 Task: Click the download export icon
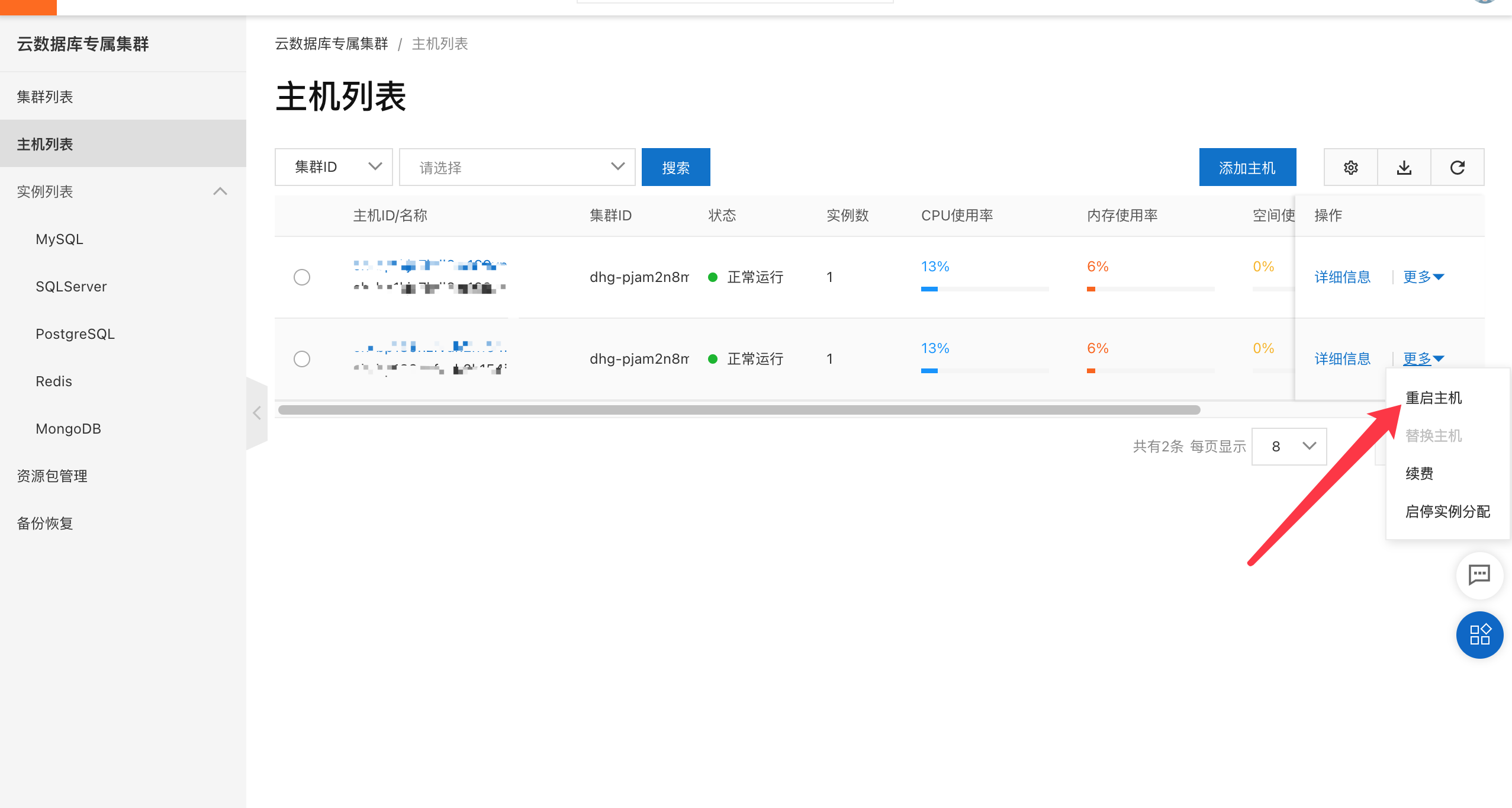(1404, 166)
